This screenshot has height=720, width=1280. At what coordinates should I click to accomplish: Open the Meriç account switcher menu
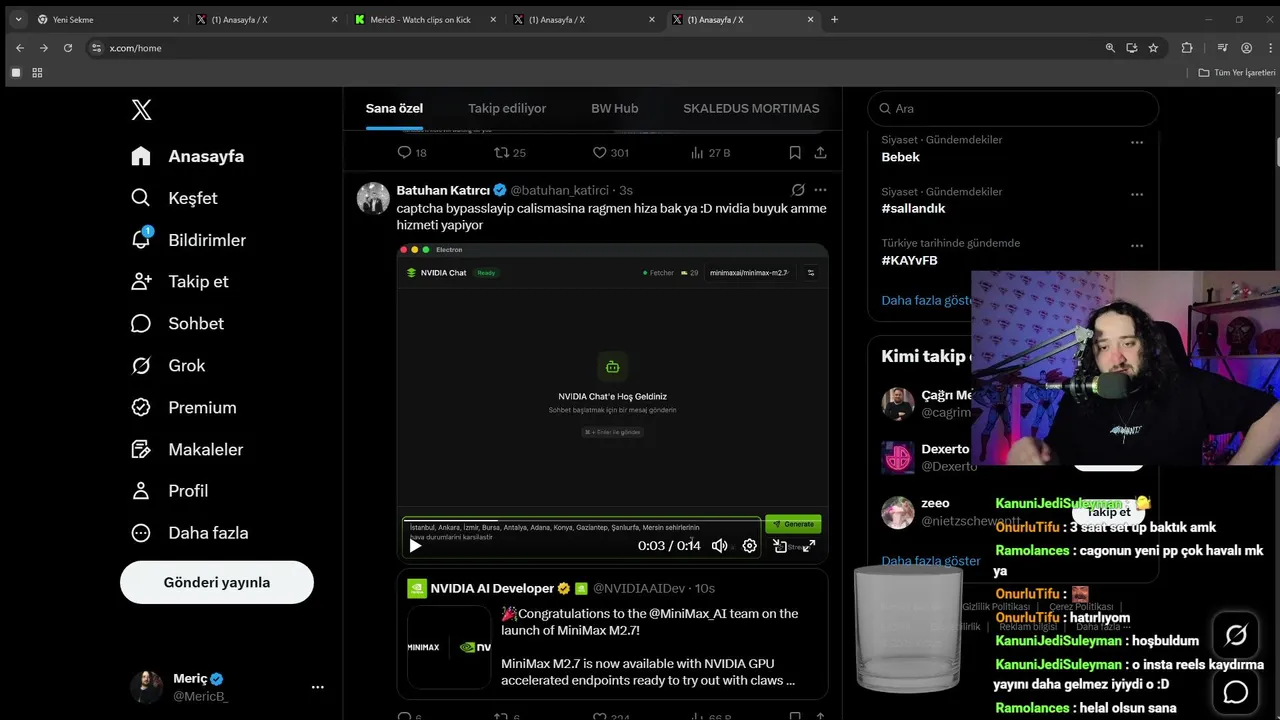[227, 687]
